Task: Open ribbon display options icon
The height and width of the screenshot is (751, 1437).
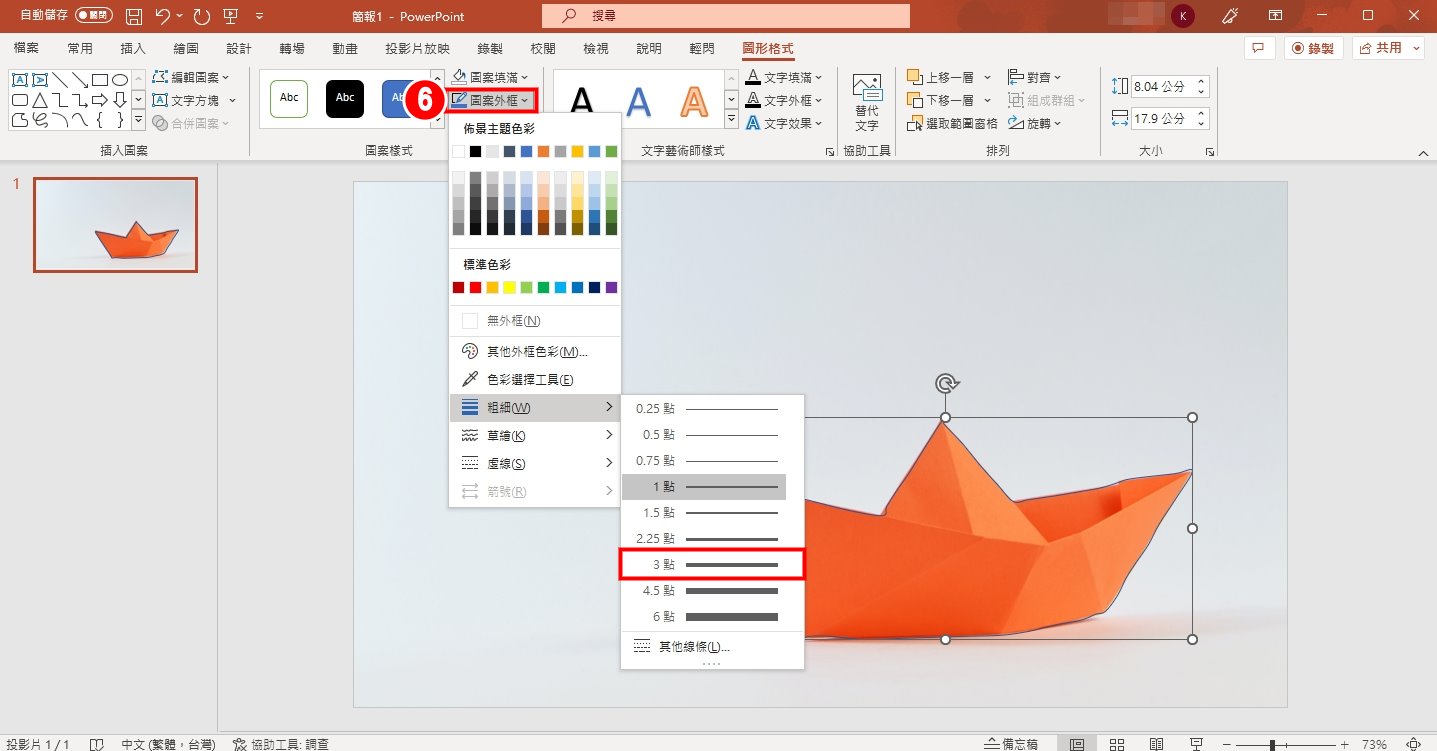Action: pyautogui.click(x=1275, y=16)
